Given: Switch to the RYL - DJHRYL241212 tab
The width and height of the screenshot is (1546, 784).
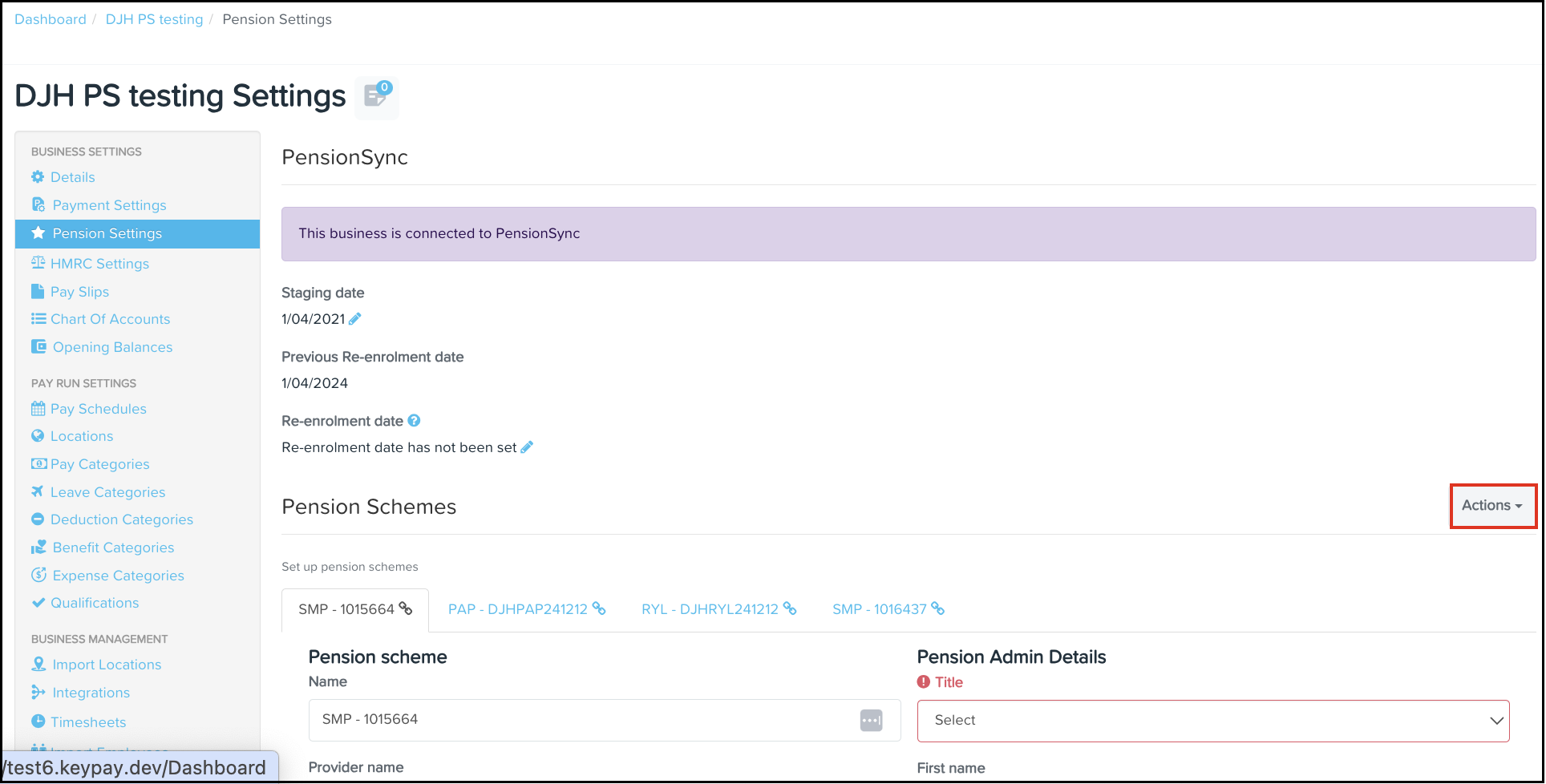Looking at the screenshot, I should click(710, 609).
